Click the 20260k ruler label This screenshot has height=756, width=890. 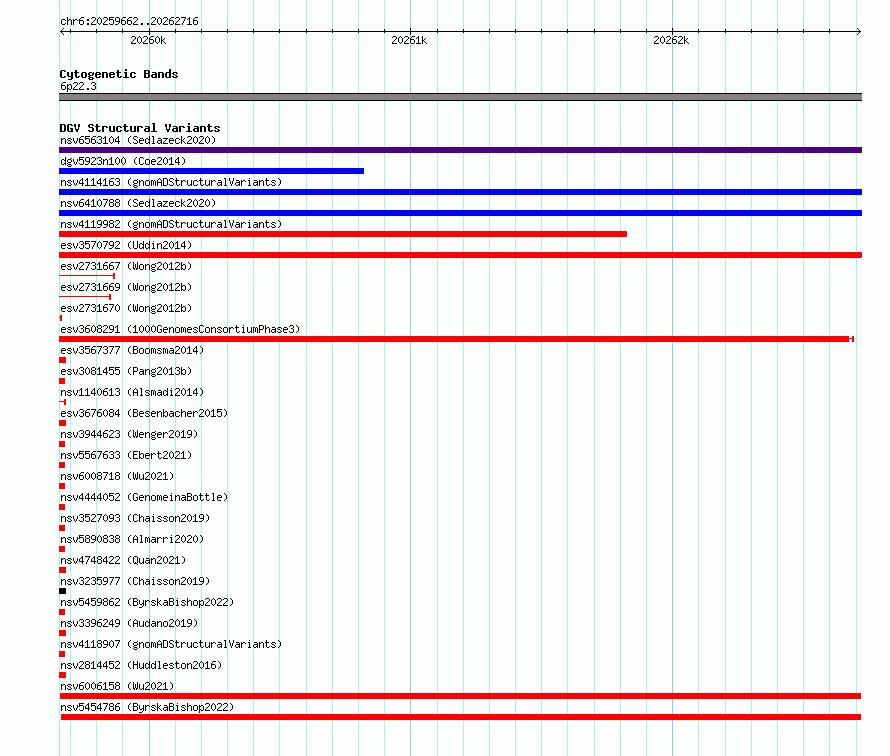coord(148,40)
